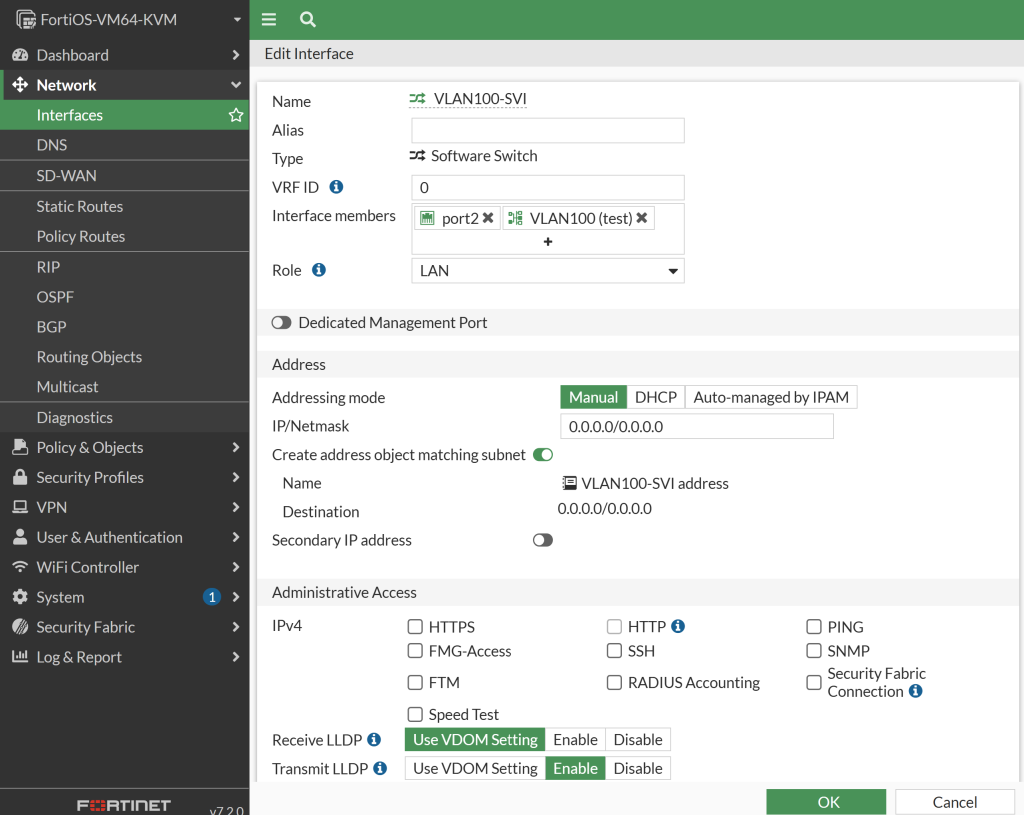
Task: Click the favorite star next to Interfaces
Action: [236, 116]
